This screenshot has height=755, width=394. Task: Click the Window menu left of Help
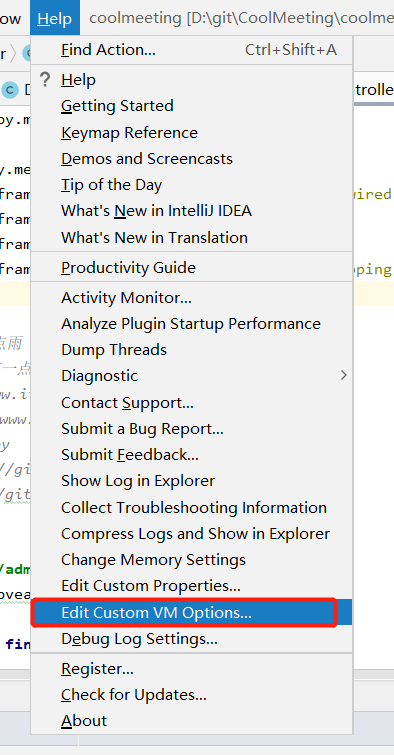(11, 18)
